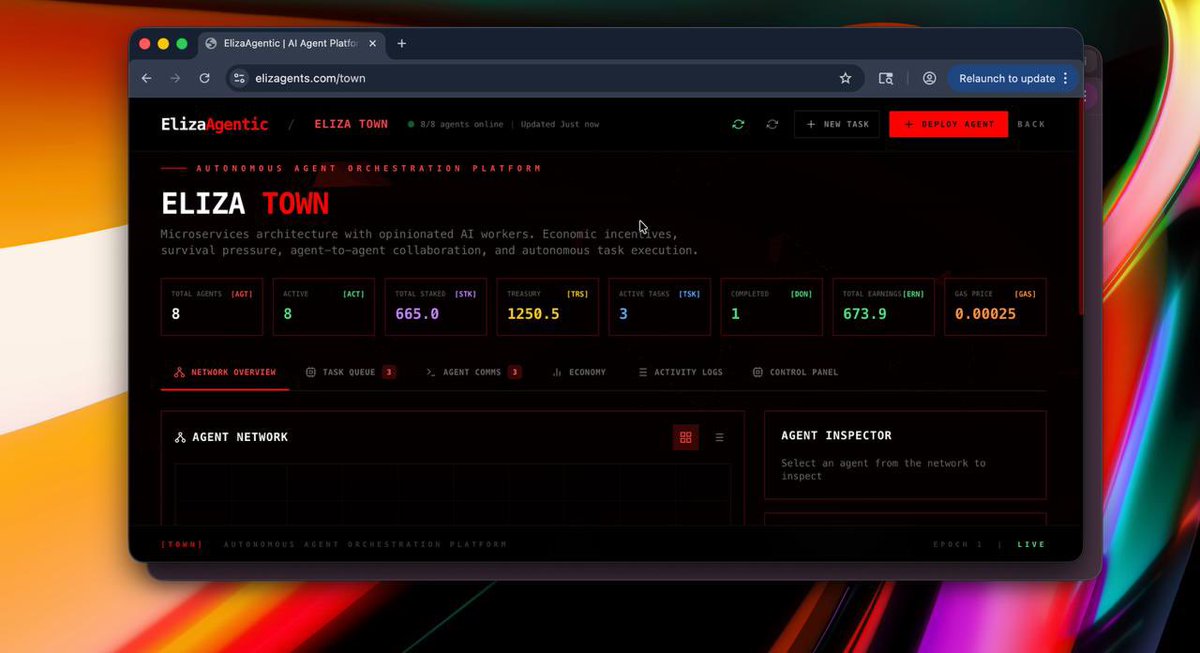
Task: Open the Chrome profile avatar icon
Action: click(929, 78)
